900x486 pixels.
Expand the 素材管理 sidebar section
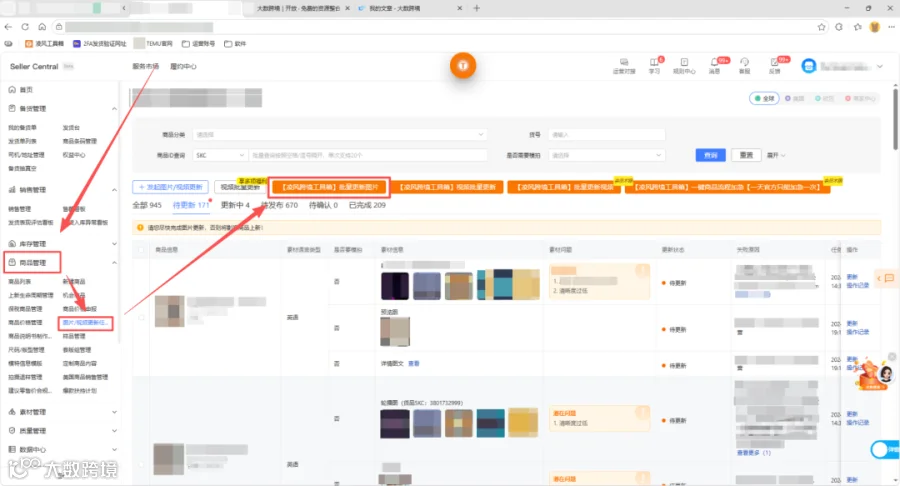point(61,412)
